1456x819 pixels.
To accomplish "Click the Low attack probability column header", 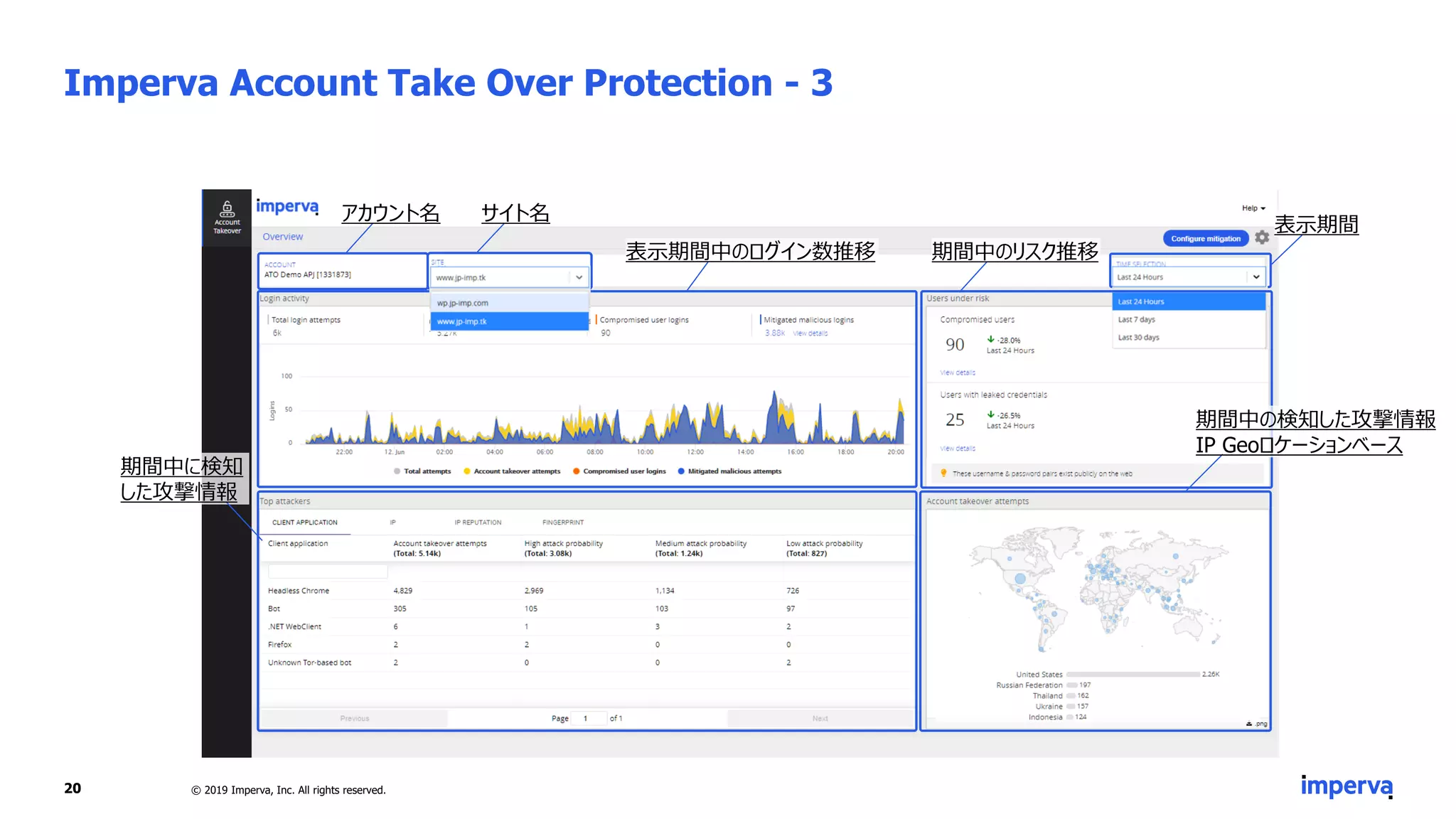I will pyautogui.click(x=825, y=548).
